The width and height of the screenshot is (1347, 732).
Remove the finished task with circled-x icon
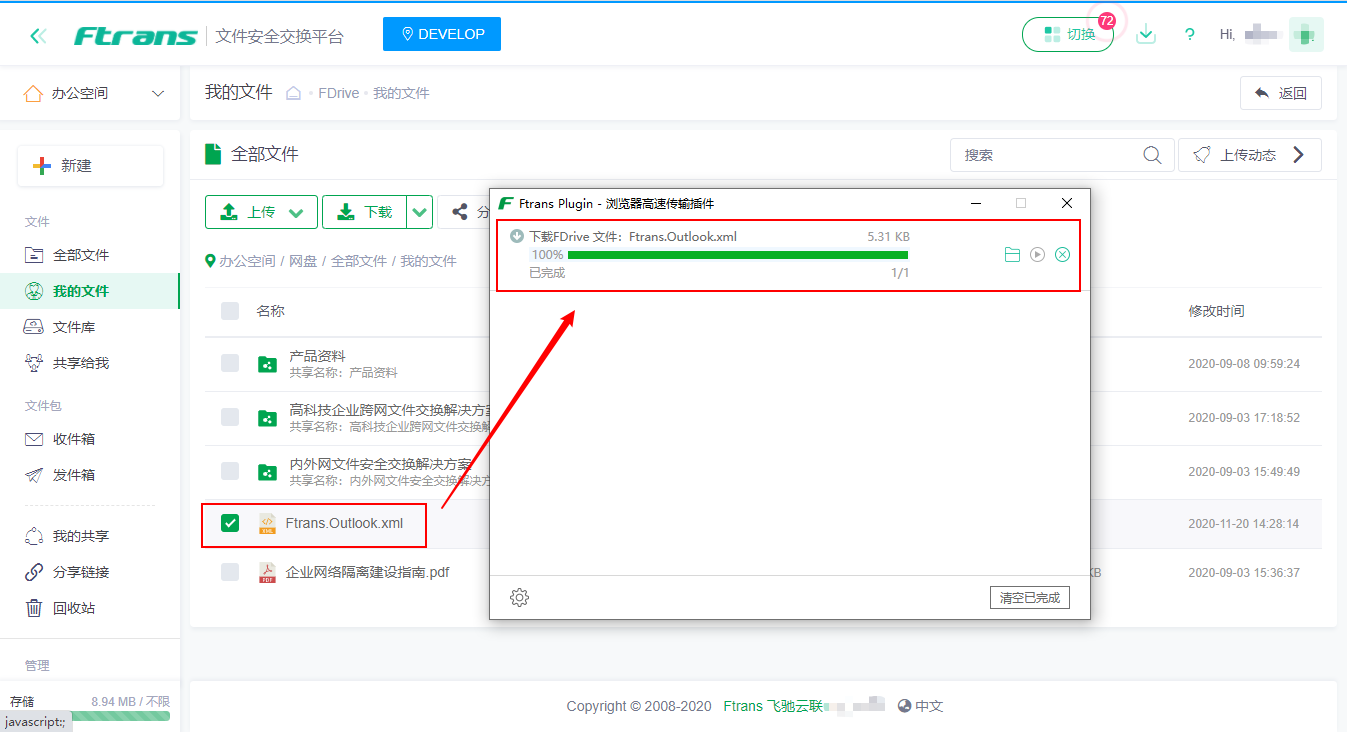(x=1063, y=255)
